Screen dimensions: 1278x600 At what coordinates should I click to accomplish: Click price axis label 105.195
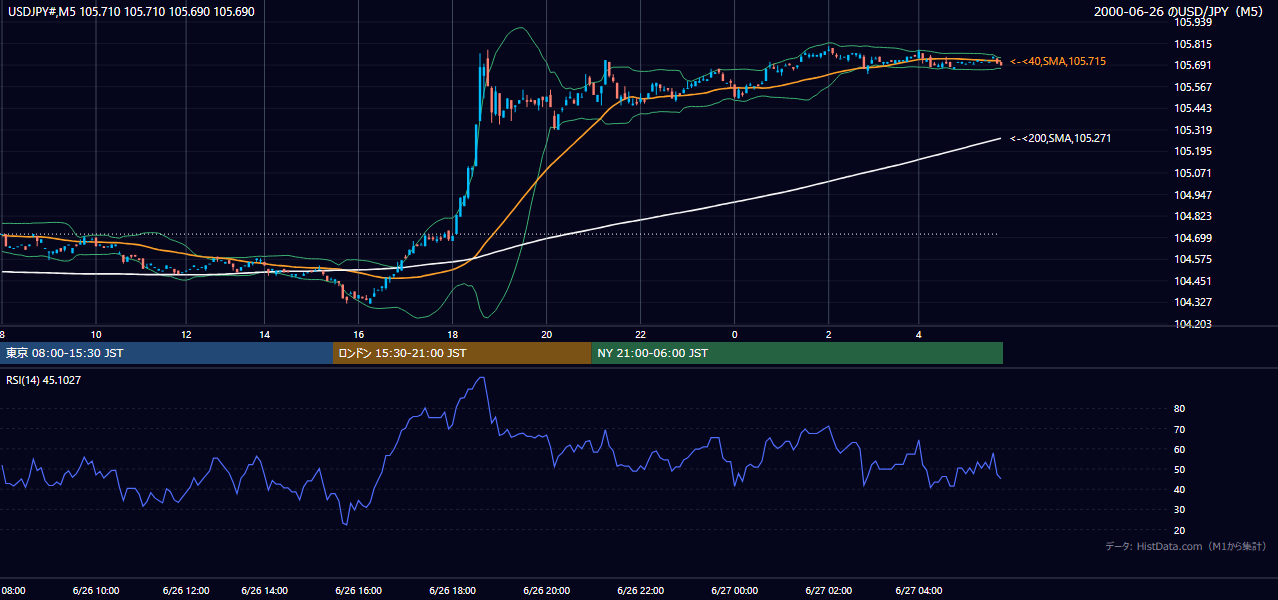click(1193, 151)
